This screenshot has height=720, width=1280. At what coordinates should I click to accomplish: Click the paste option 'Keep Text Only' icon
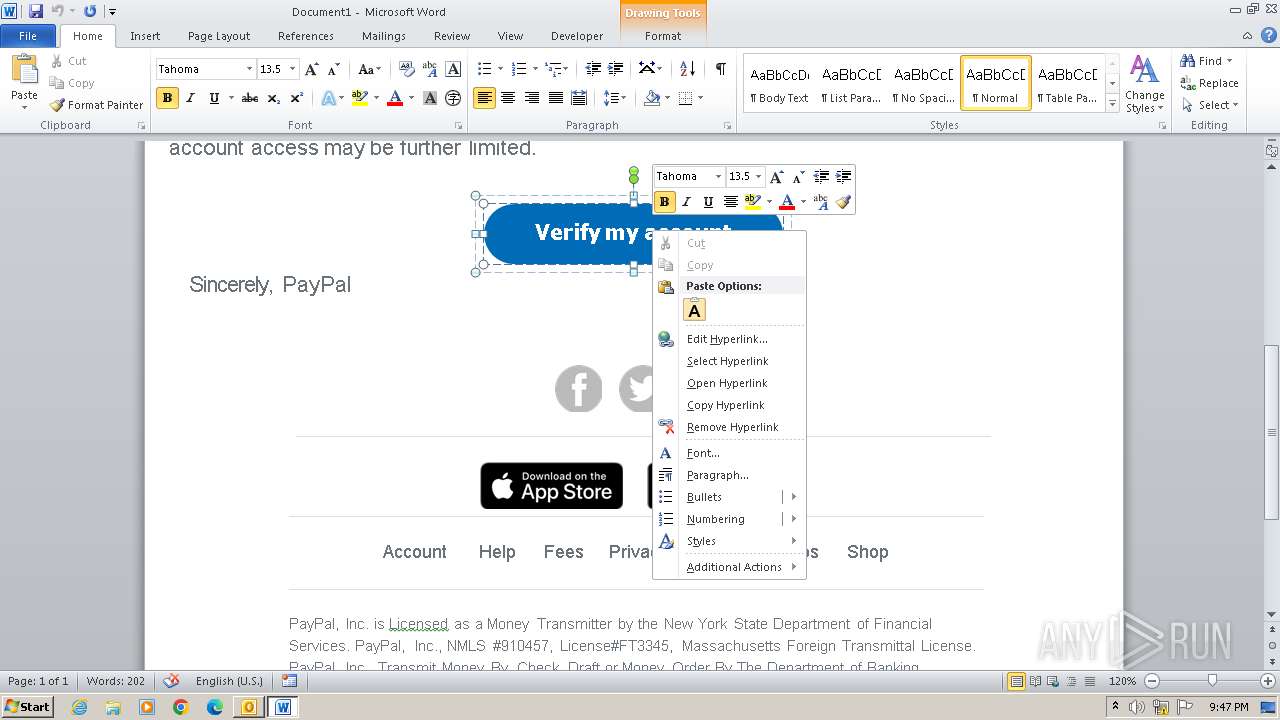point(694,310)
